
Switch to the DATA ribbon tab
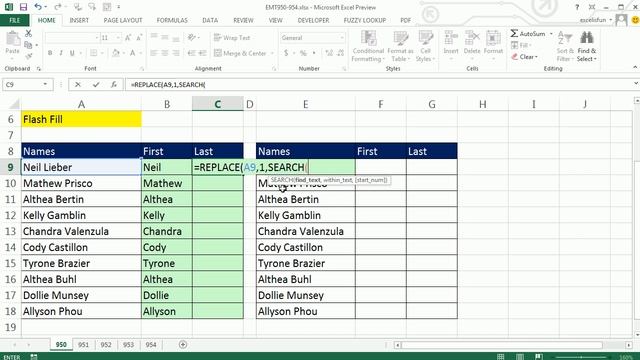(210, 20)
